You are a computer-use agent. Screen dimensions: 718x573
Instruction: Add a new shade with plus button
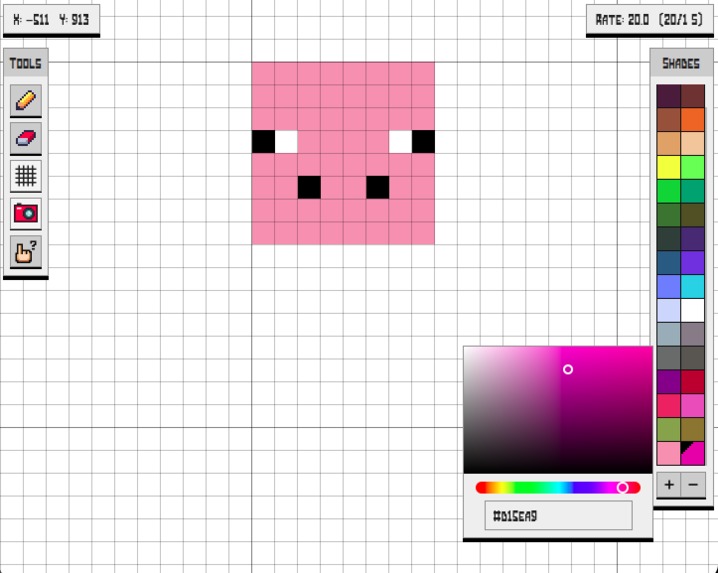tap(669, 484)
